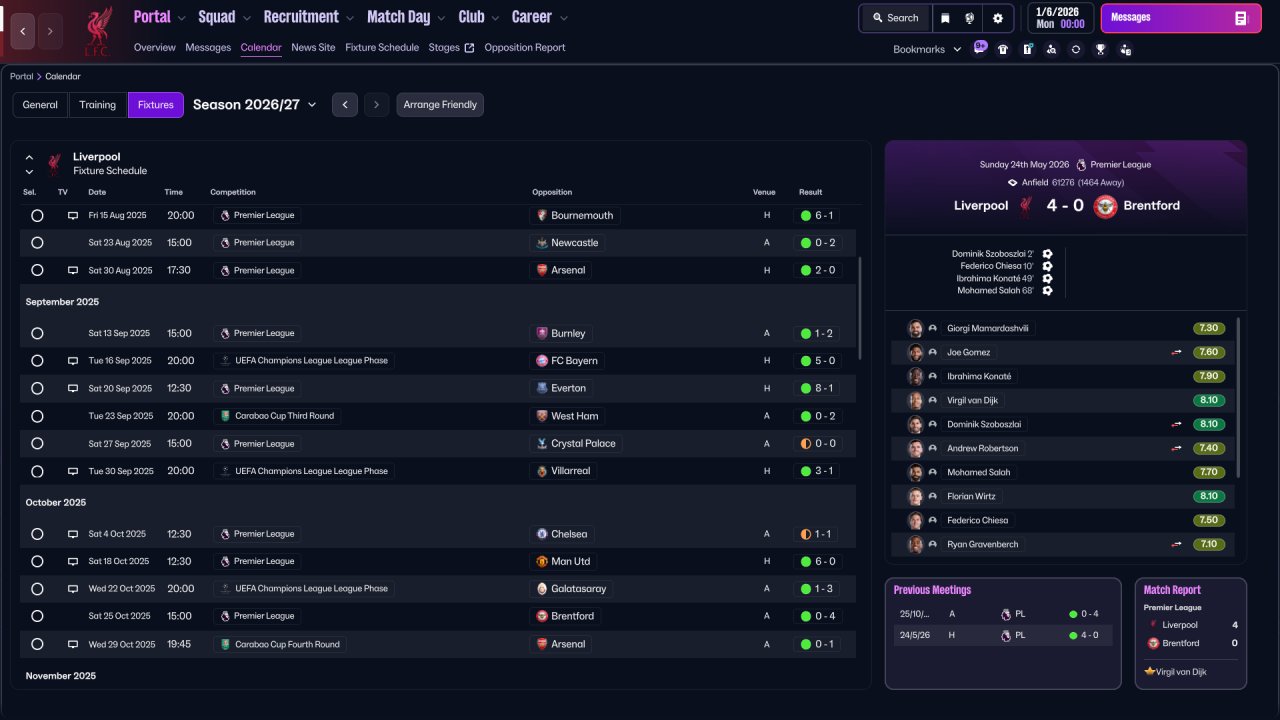Open the Bookmarks dropdown

(927, 49)
